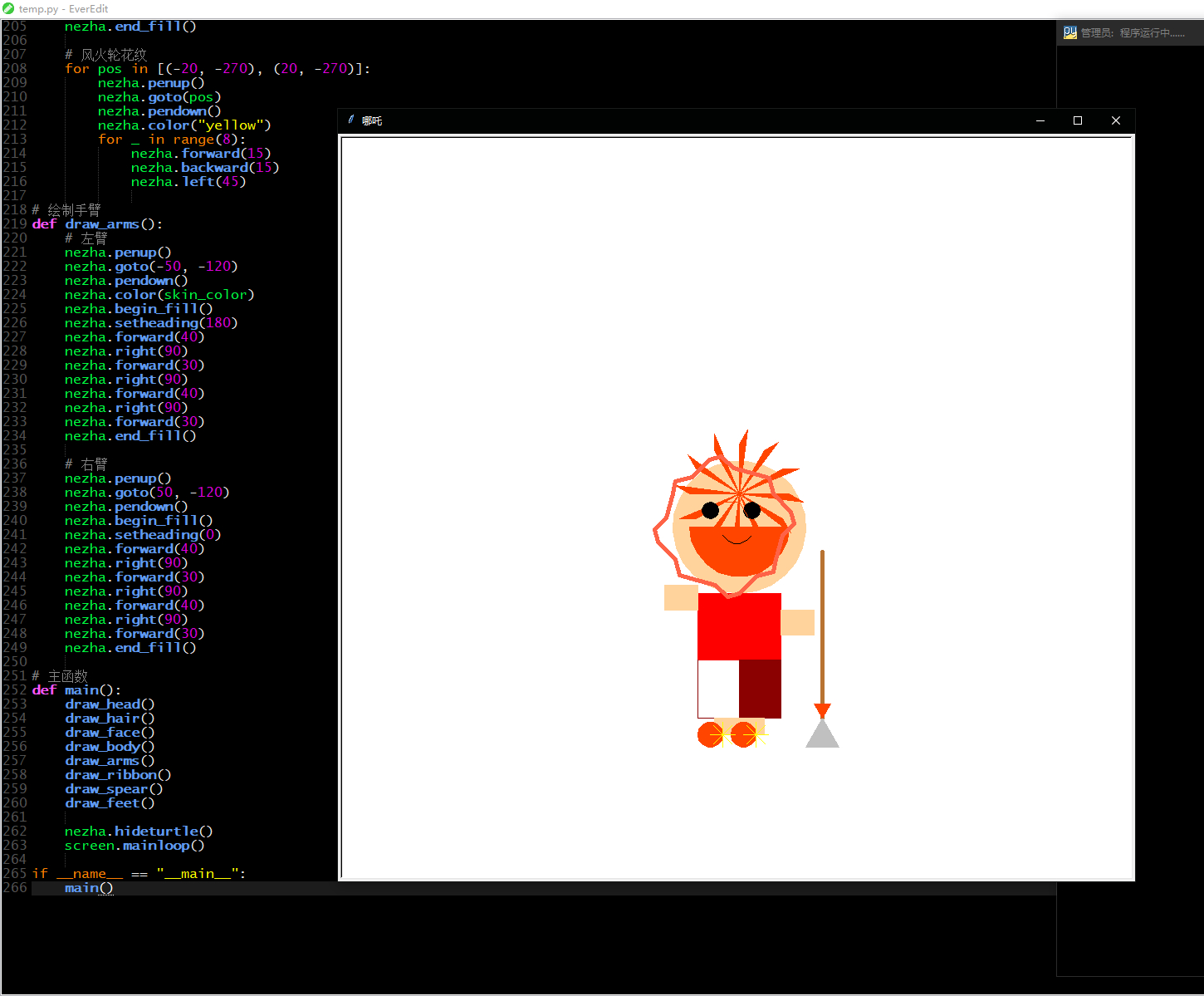
Task: Click the comment '# 主函数'
Action: (60, 676)
